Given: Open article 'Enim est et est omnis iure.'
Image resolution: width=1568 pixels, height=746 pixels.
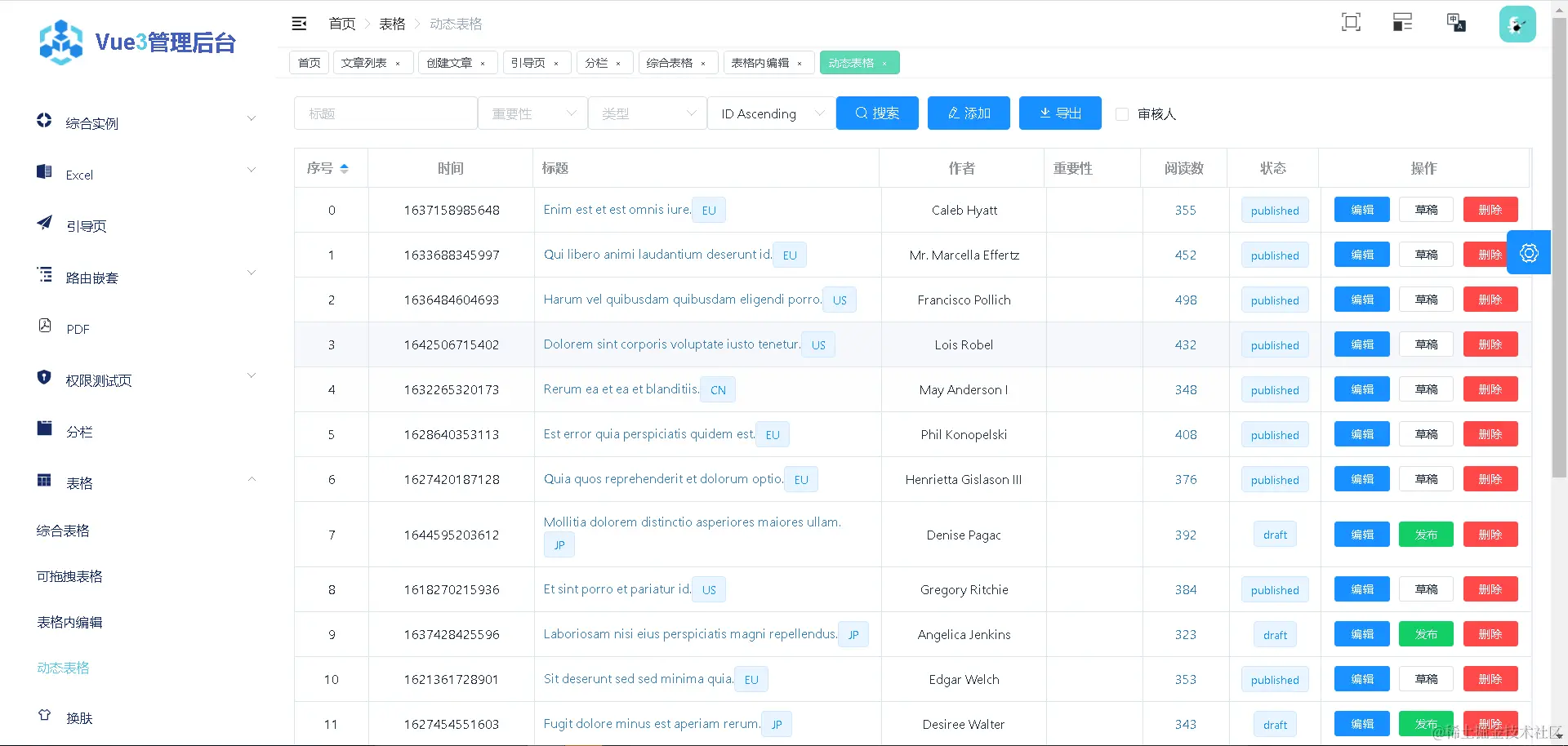Looking at the screenshot, I should [617, 210].
